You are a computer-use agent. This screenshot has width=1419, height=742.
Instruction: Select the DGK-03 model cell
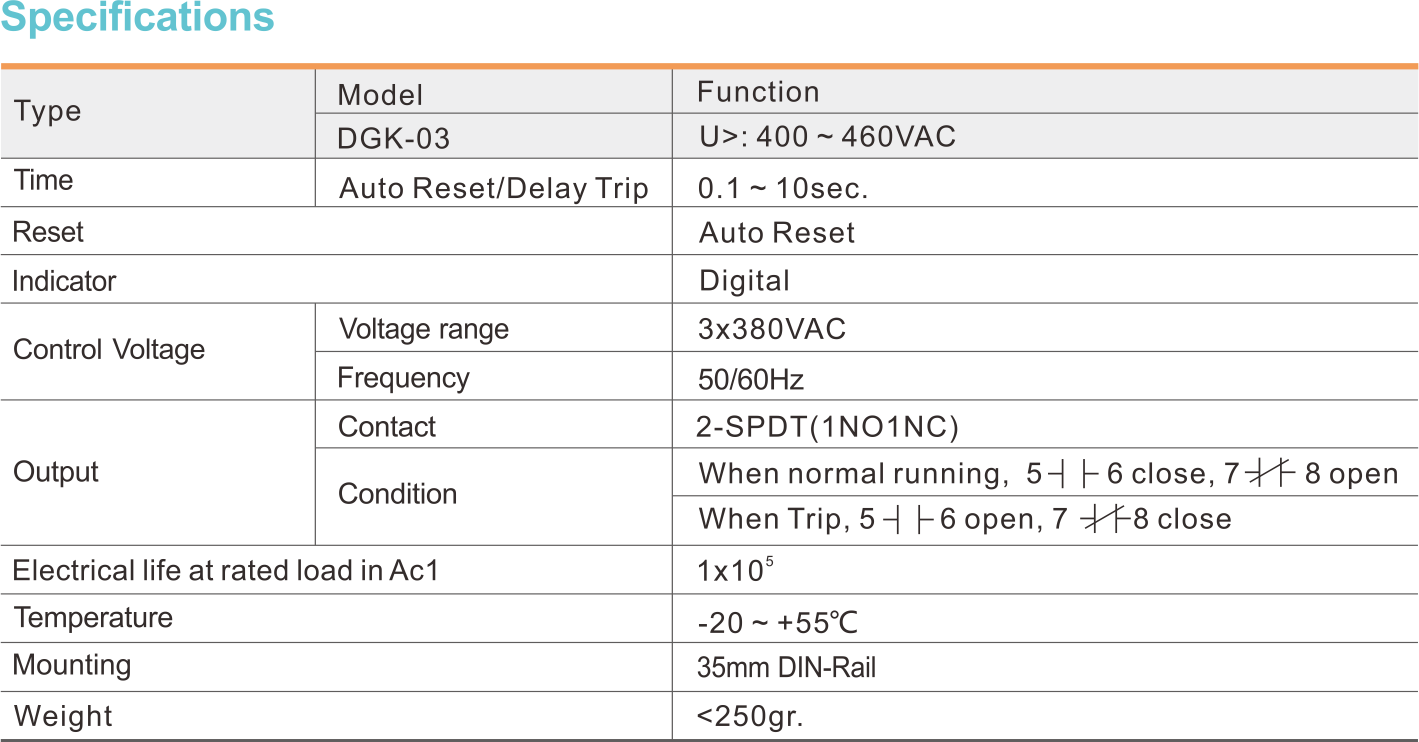[x=393, y=138]
